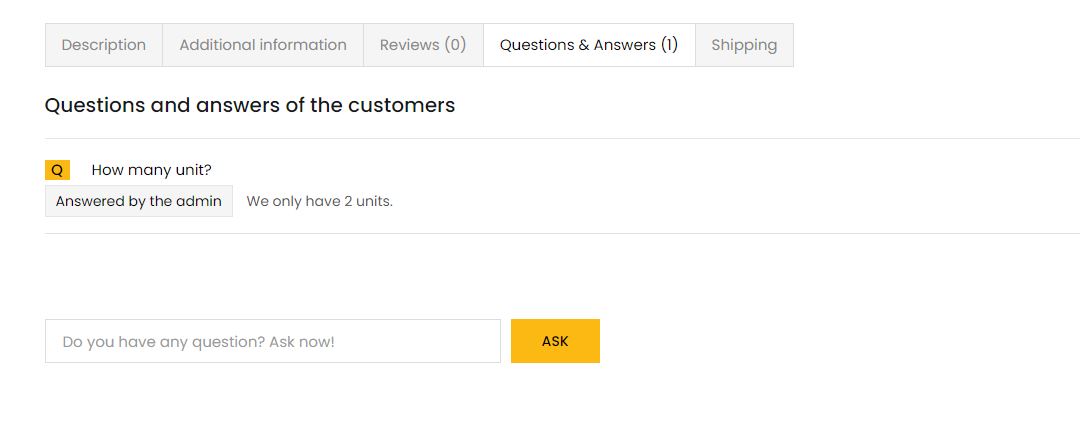
Task: View product shipping details tab
Action: tap(744, 45)
